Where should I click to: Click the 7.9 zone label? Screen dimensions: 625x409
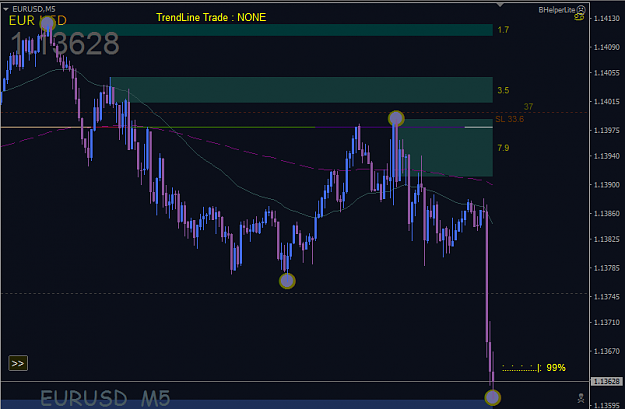pyautogui.click(x=503, y=148)
